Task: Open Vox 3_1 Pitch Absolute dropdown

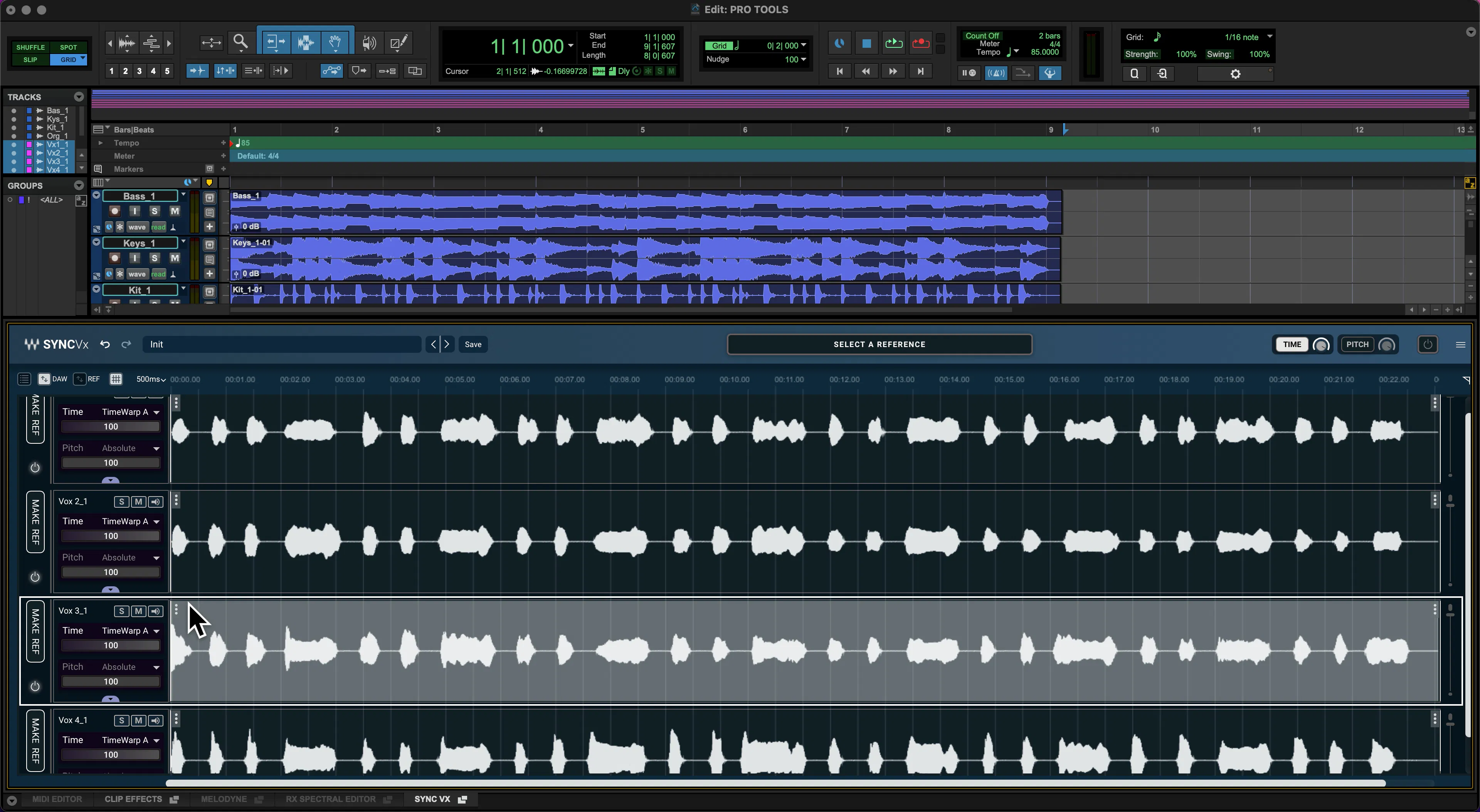Action: pyautogui.click(x=130, y=667)
